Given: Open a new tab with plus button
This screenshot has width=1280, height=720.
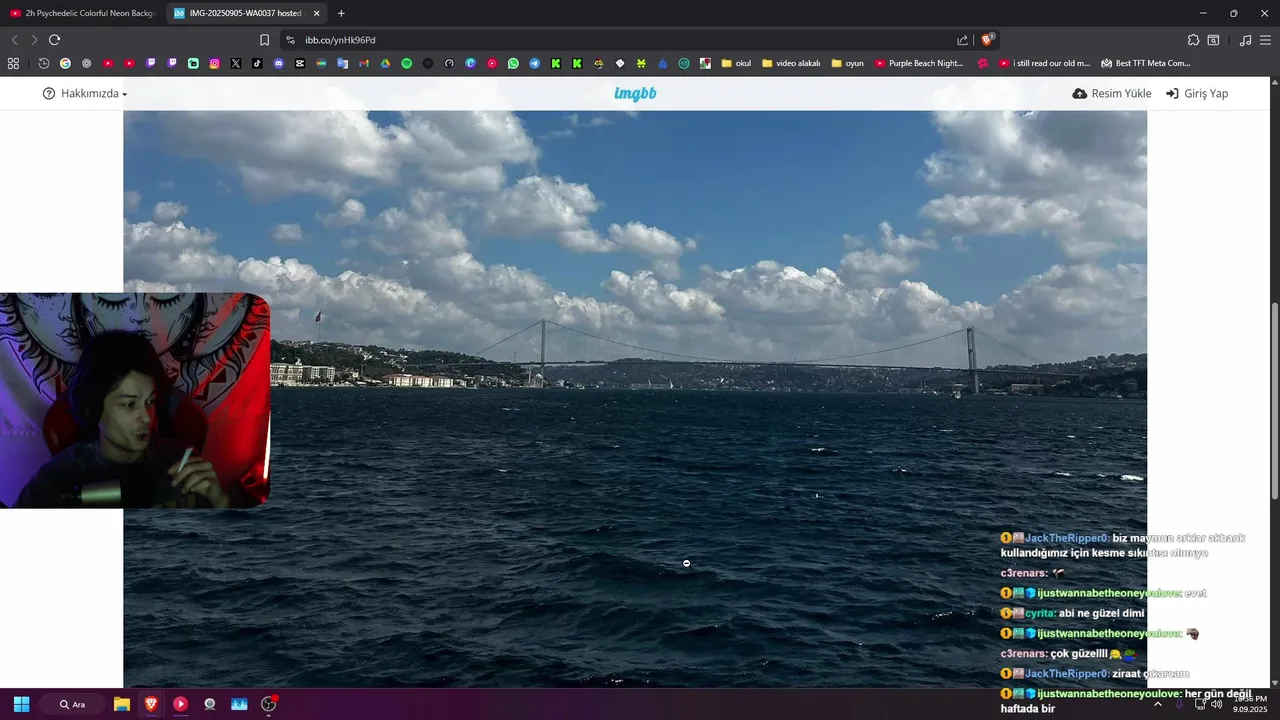Looking at the screenshot, I should (x=341, y=13).
